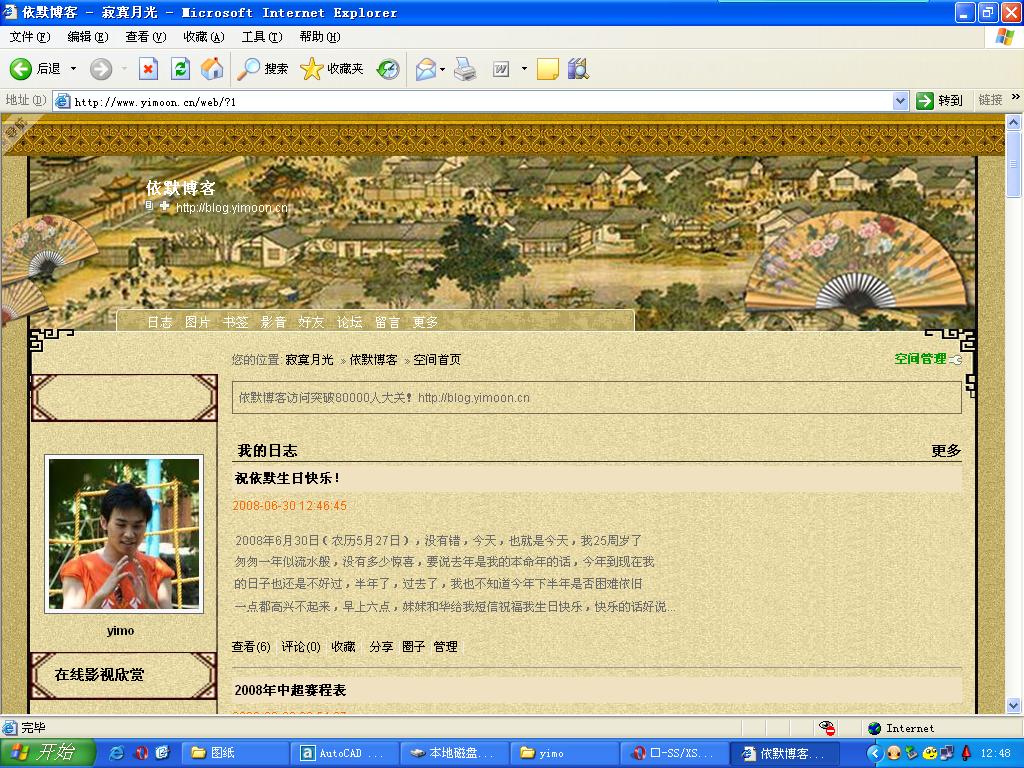Open the 开始 Start button

pyautogui.click(x=48, y=753)
